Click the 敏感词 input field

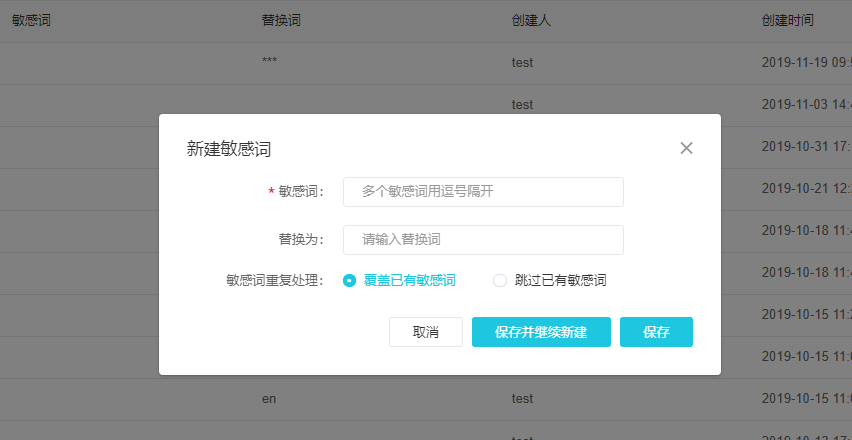(x=483, y=192)
